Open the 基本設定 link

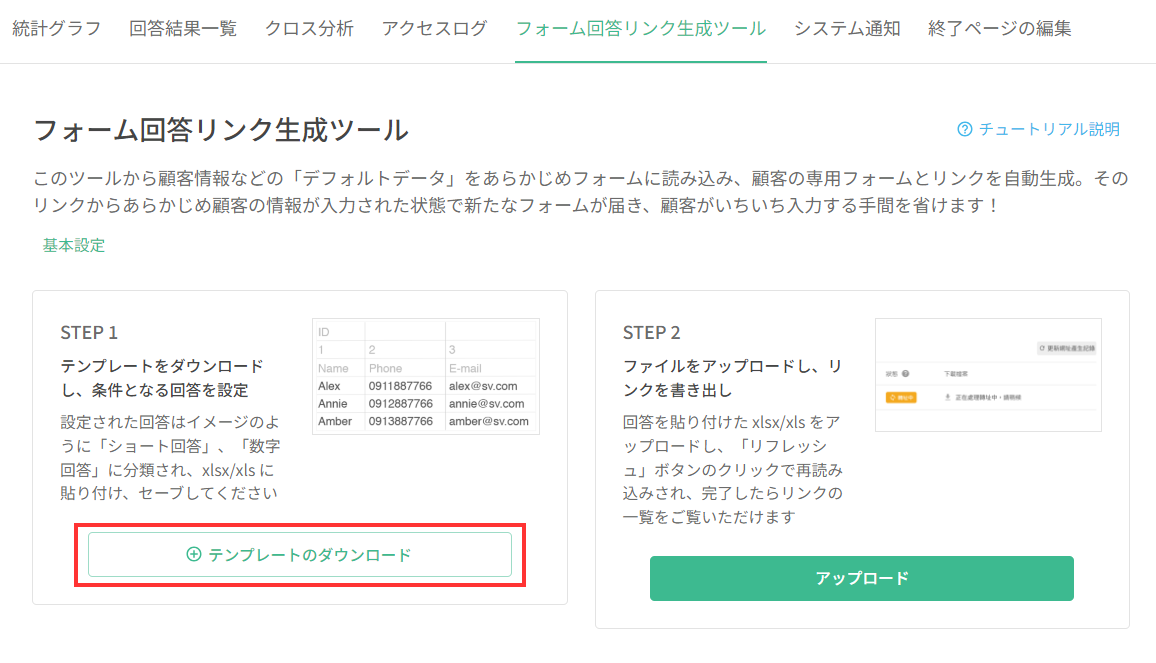[74, 245]
